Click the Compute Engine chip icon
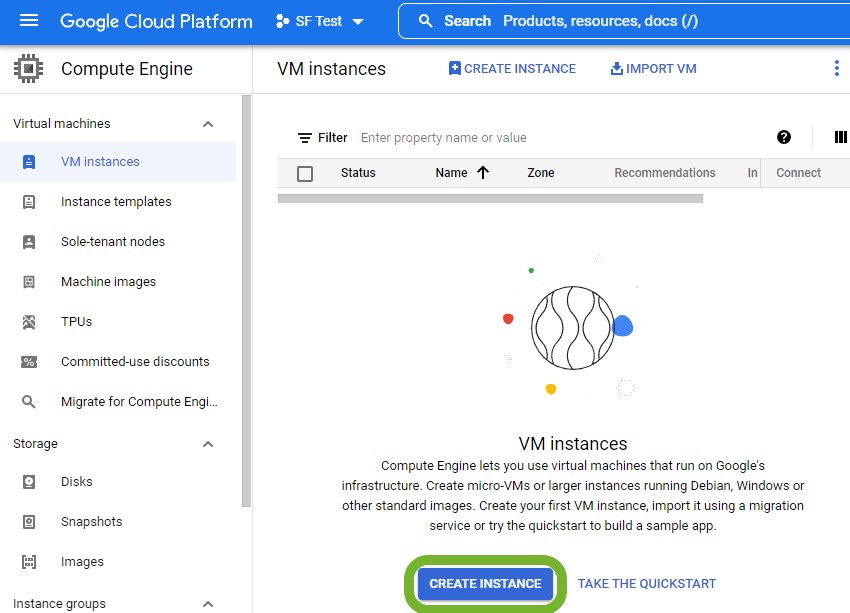 pyautogui.click(x=29, y=69)
